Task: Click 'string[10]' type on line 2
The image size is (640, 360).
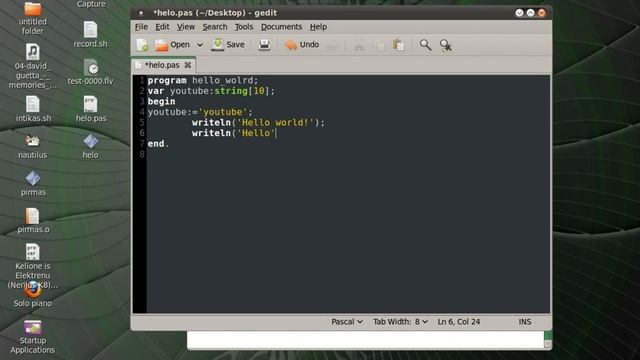Action: coord(242,91)
